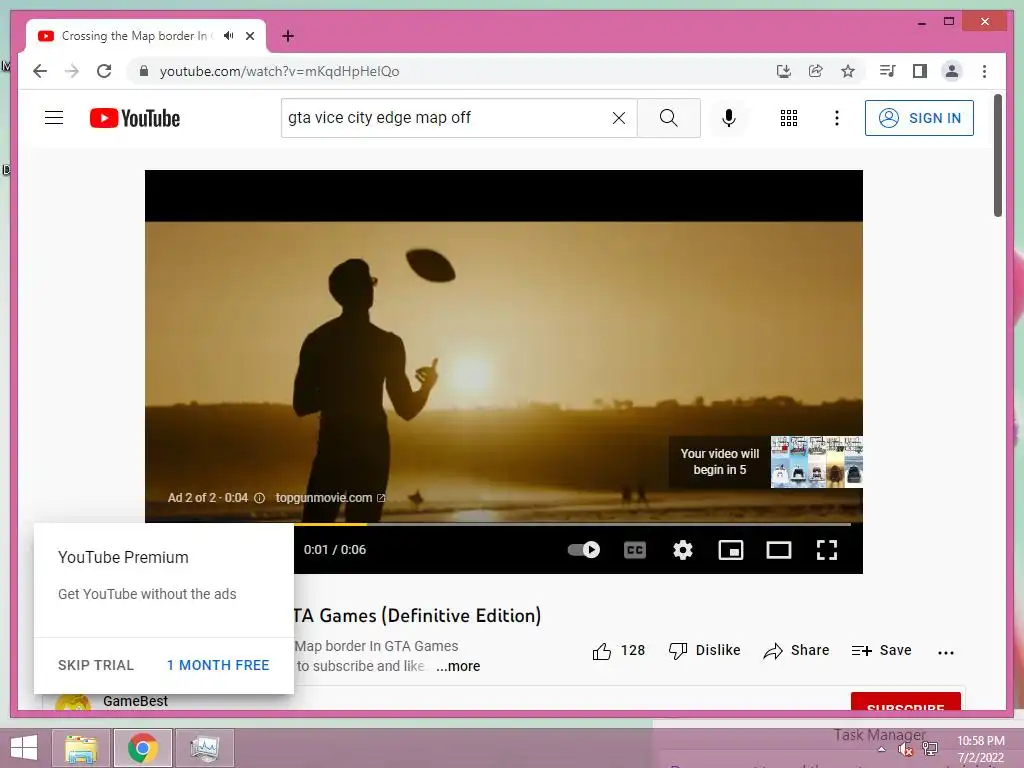The image size is (1024, 768).
Task: Mute the tab via speaker icon
Action: 229,36
